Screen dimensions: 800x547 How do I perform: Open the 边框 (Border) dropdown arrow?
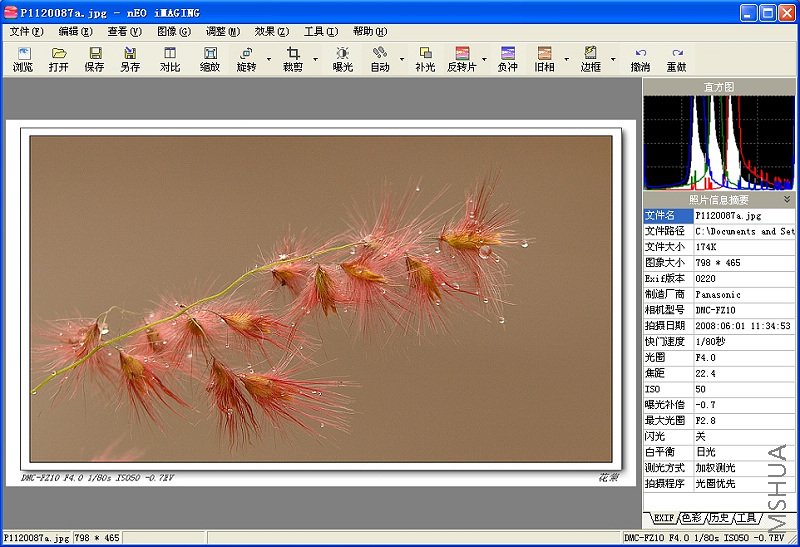click(x=613, y=59)
